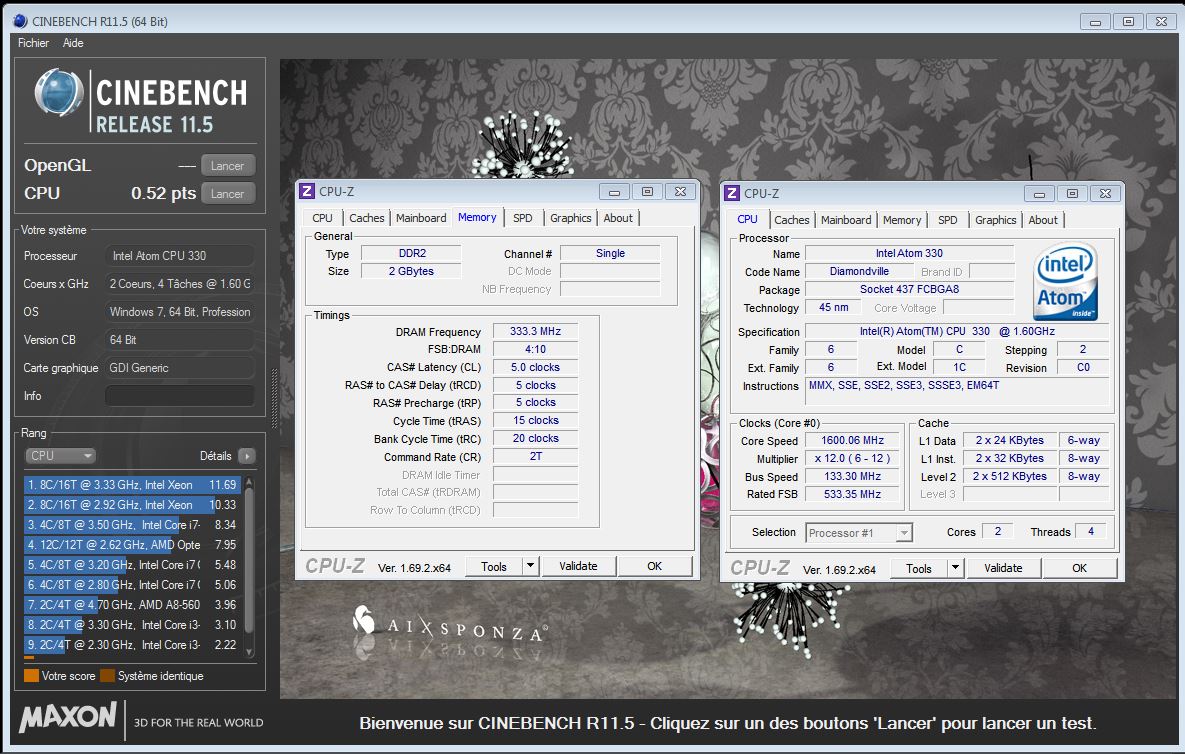Click the Level 2 cache value 2 x 512 KBytes
Image resolution: width=1185 pixels, height=754 pixels.
(x=1010, y=476)
